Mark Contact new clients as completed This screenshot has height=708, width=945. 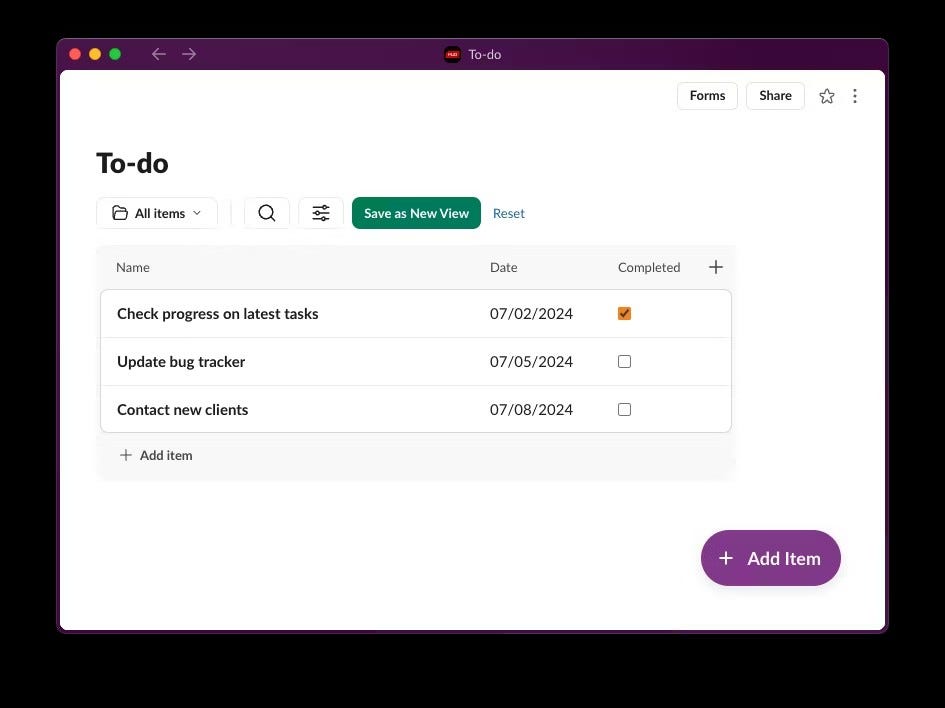tap(624, 409)
